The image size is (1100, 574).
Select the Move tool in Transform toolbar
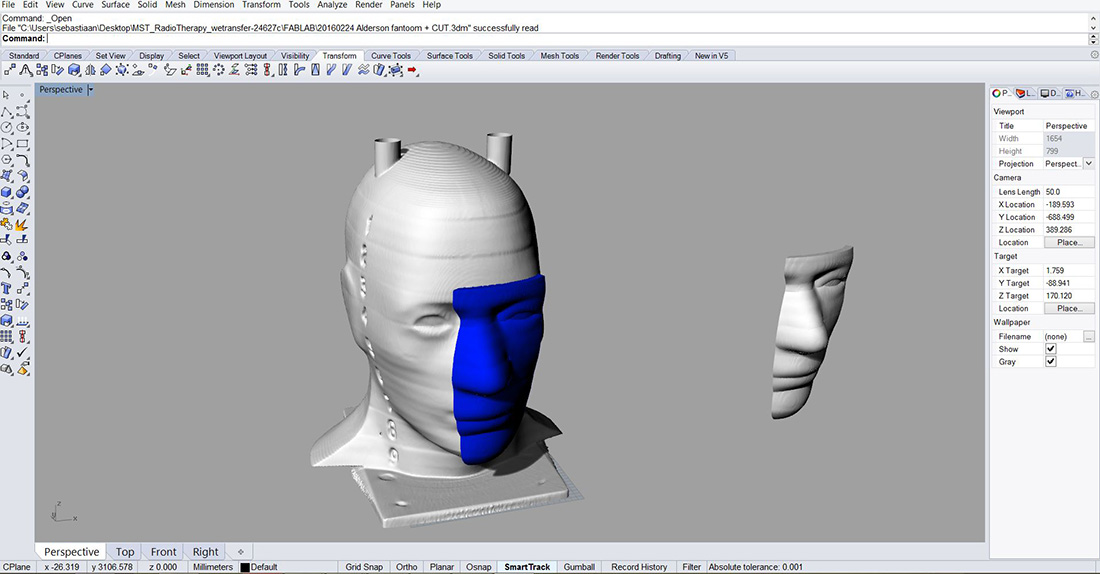[10, 70]
